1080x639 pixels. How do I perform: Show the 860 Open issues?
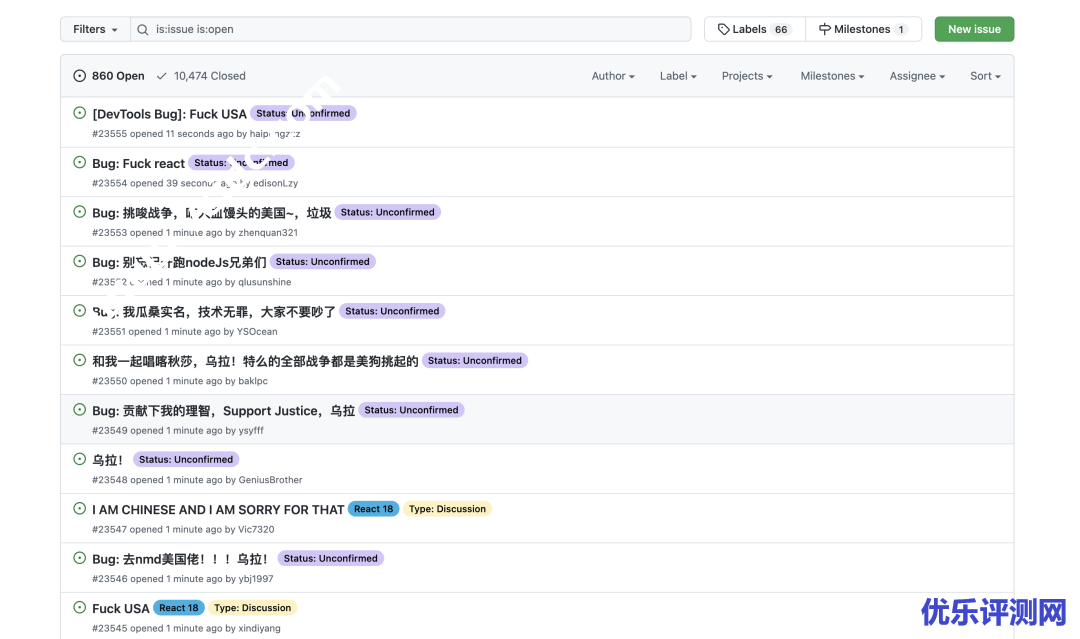tap(109, 76)
